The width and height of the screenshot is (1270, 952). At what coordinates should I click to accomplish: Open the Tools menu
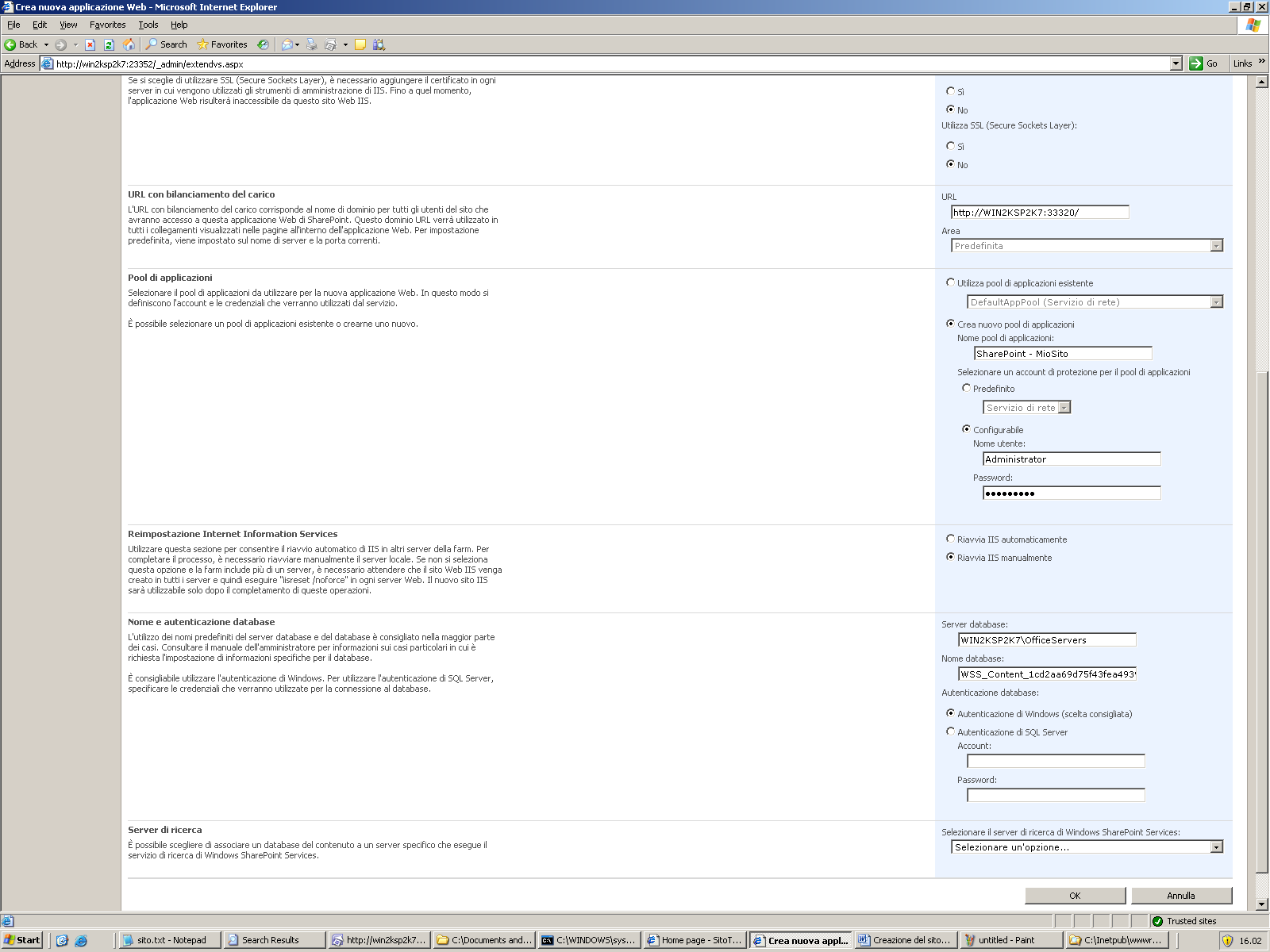(x=148, y=25)
